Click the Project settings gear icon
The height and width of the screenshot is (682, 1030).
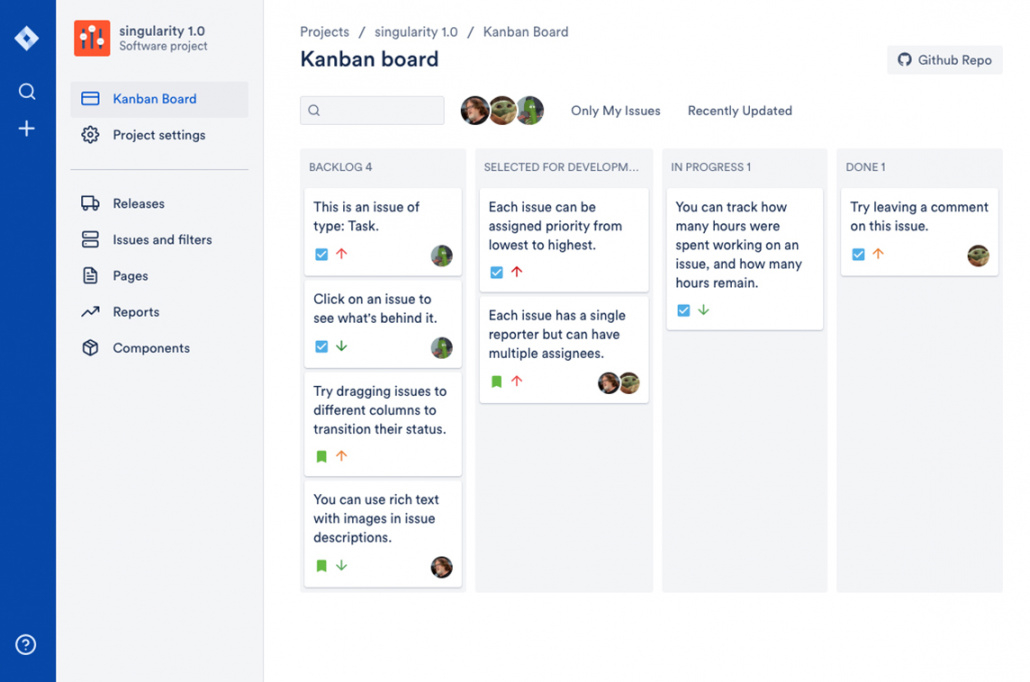90,135
